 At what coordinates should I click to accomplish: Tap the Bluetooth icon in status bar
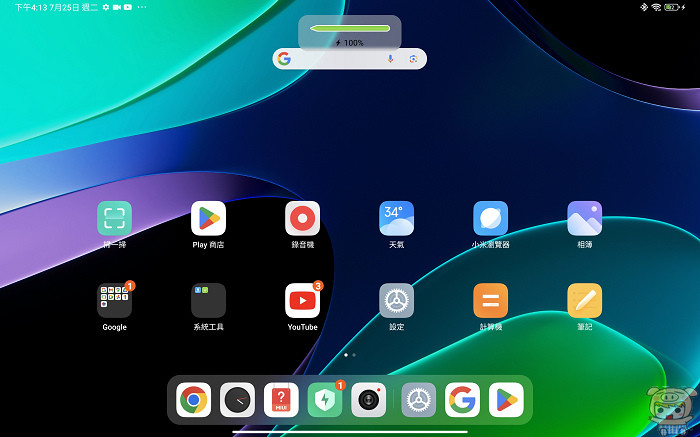click(644, 7)
